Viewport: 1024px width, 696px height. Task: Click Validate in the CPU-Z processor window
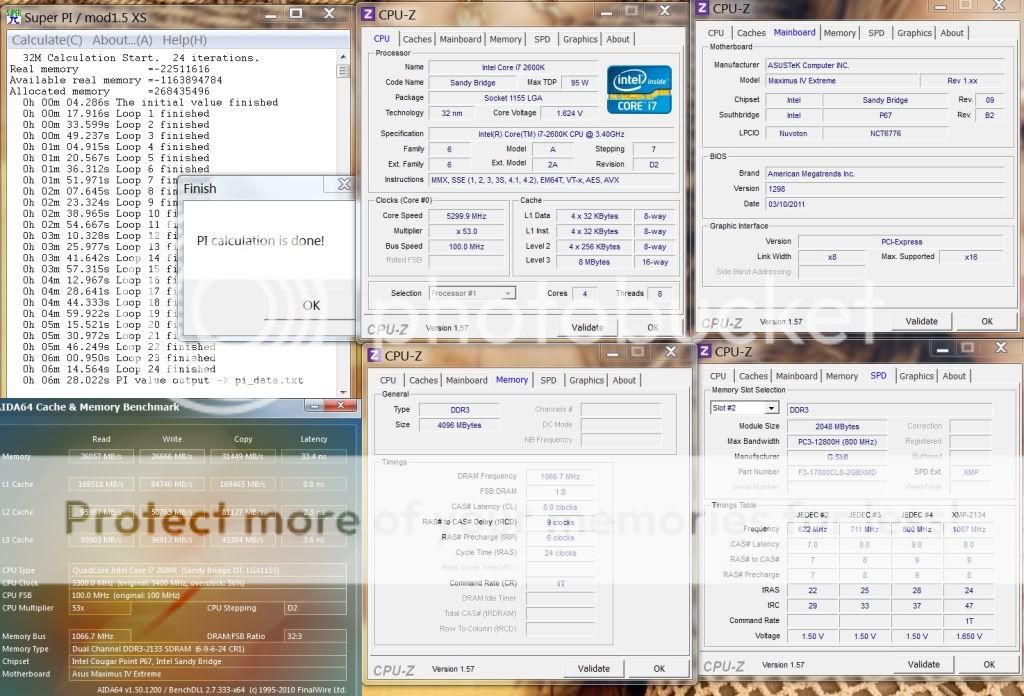(587, 327)
